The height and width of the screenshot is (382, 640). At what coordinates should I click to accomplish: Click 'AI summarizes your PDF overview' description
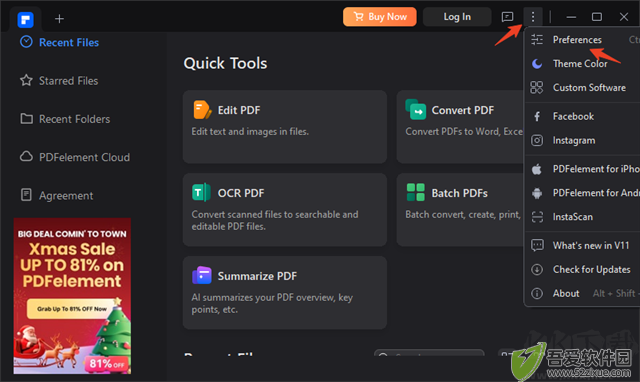pos(272,304)
